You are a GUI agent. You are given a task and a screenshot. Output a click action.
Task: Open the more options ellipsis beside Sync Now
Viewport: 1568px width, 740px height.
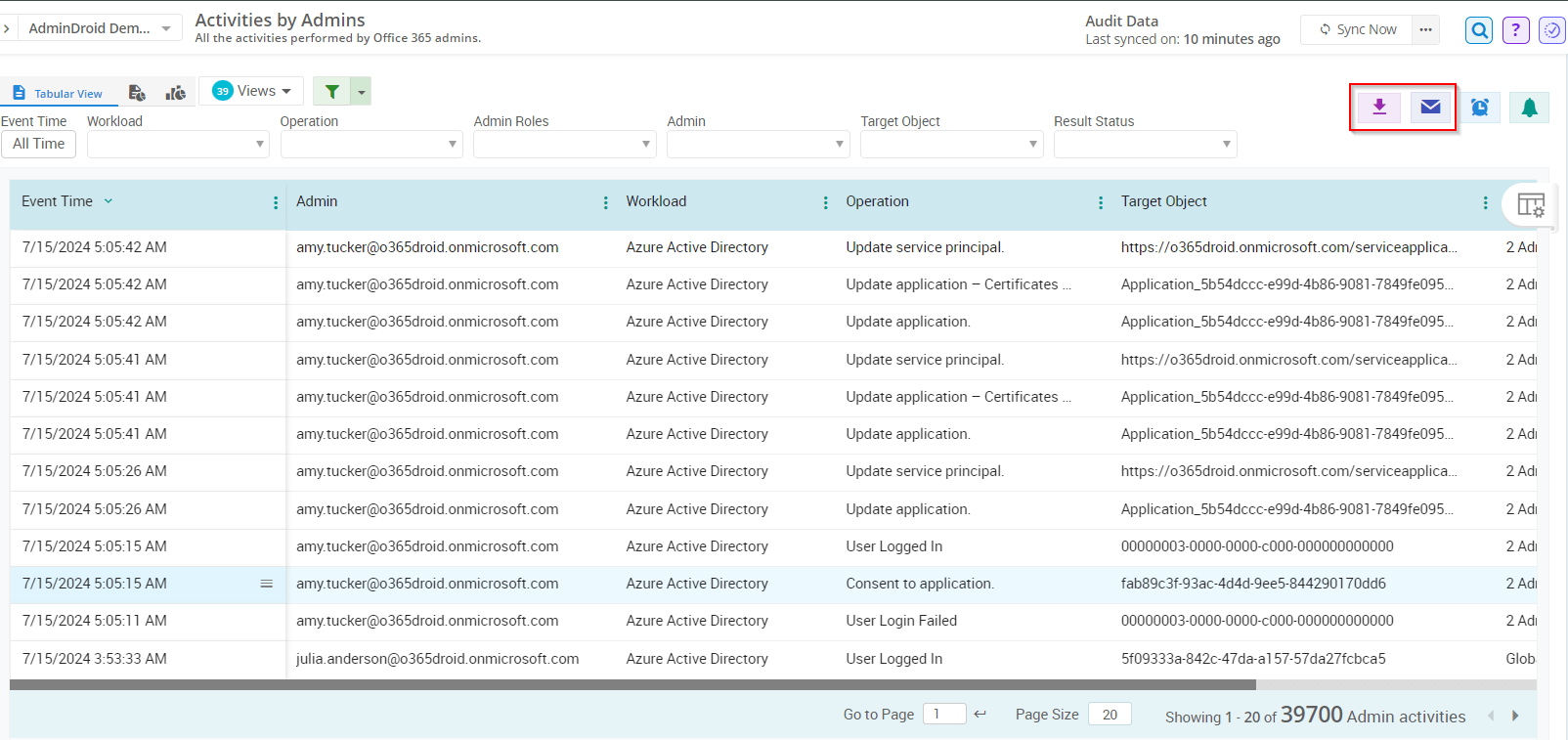(1426, 29)
